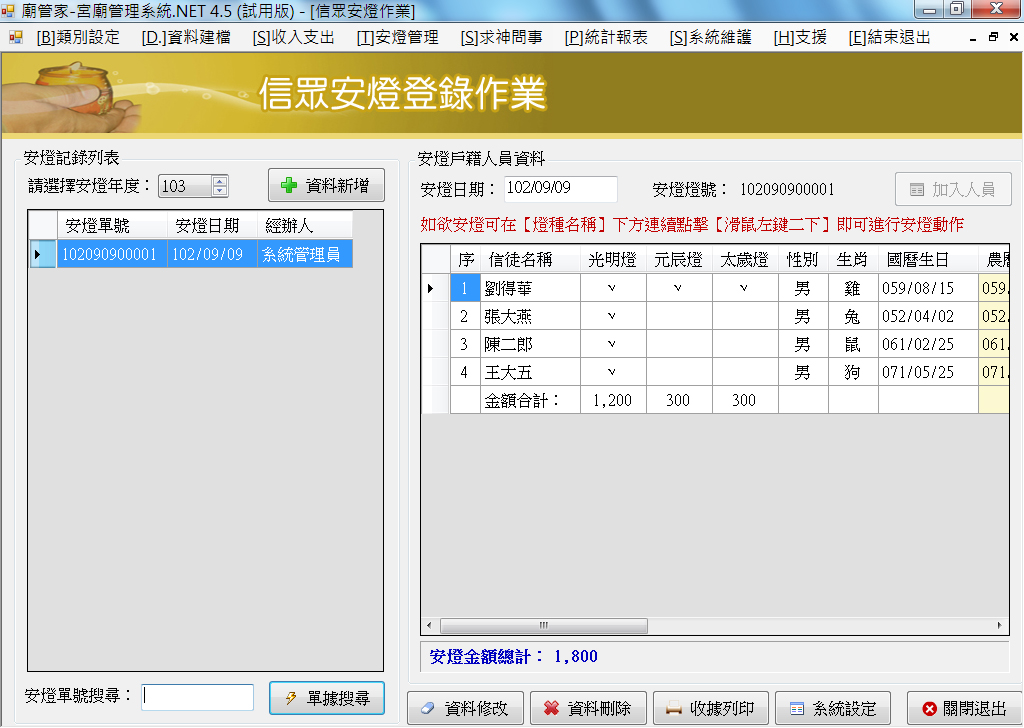Toggle 光明燈 check for 張大燕
The width and height of the screenshot is (1024, 728).
(x=612, y=316)
